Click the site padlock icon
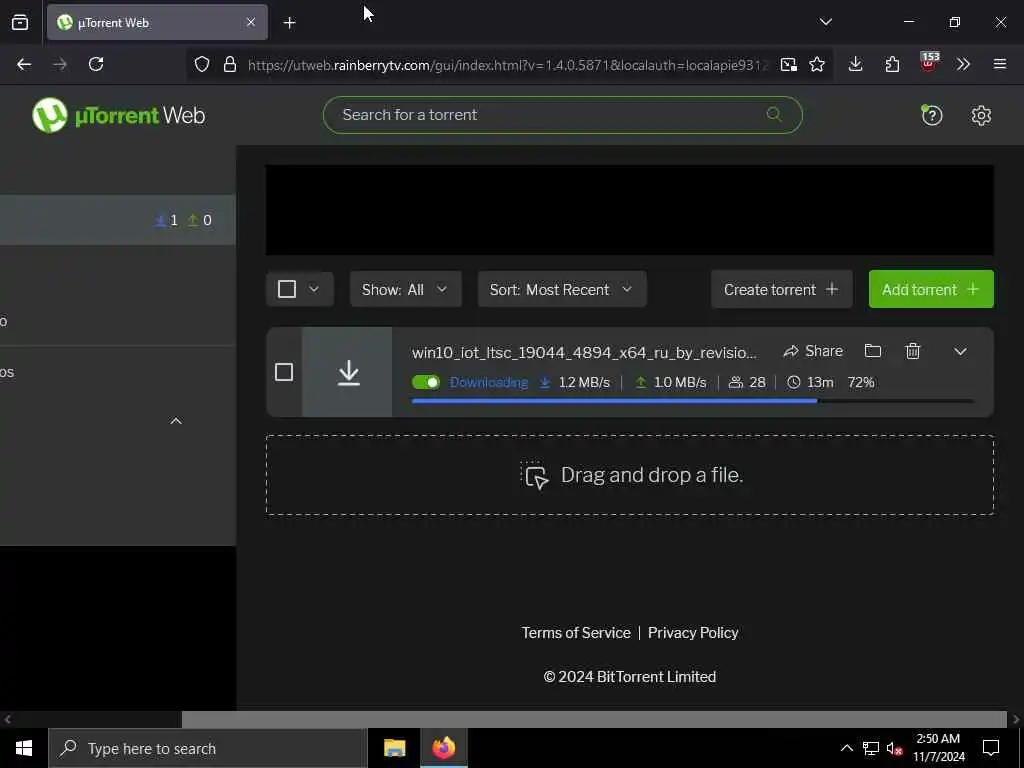Screen dimensions: 1024x768 point(230,64)
